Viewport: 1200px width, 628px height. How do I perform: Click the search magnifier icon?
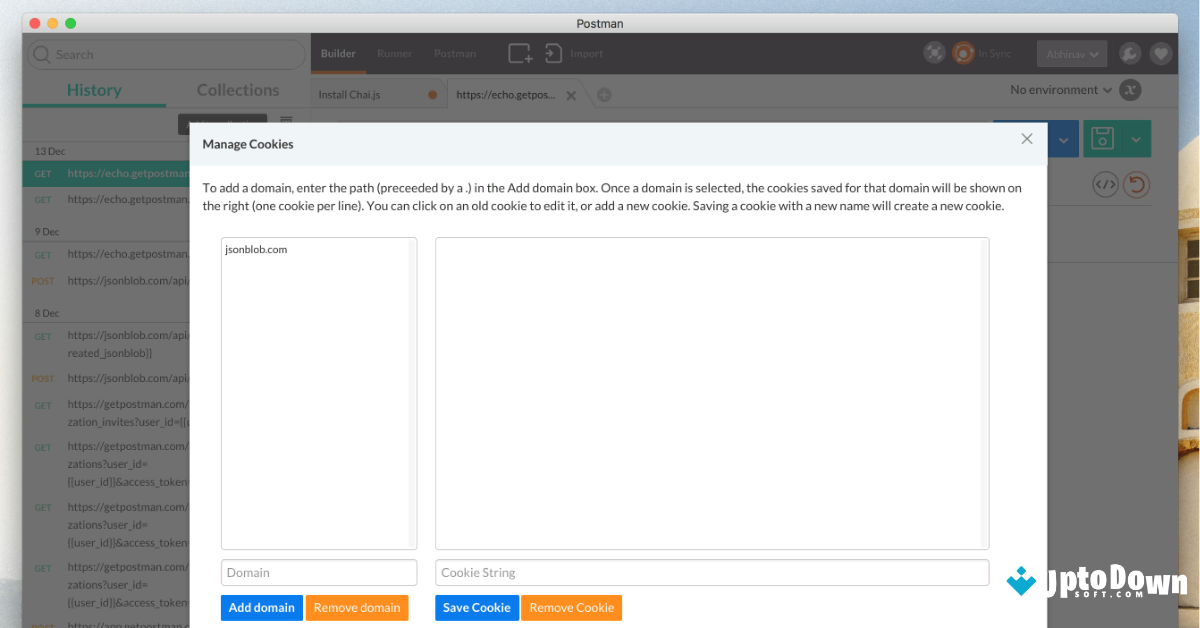point(41,53)
